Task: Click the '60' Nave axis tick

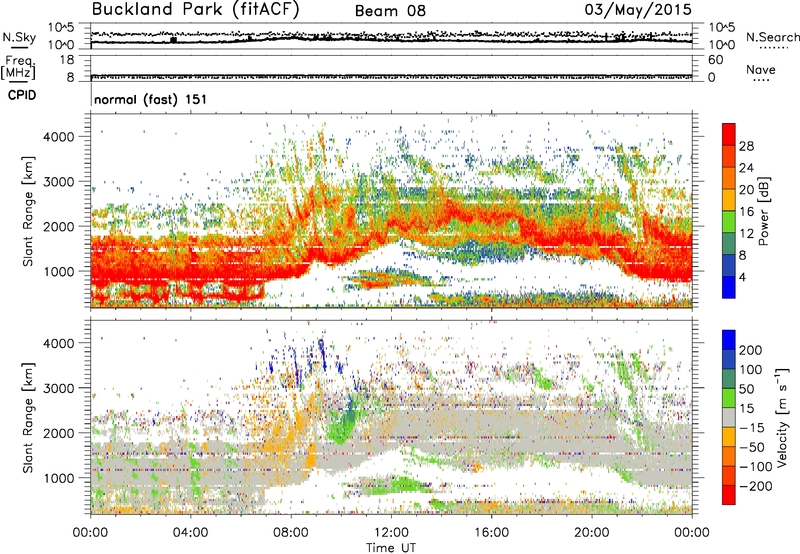Action: pyautogui.click(x=715, y=60)
